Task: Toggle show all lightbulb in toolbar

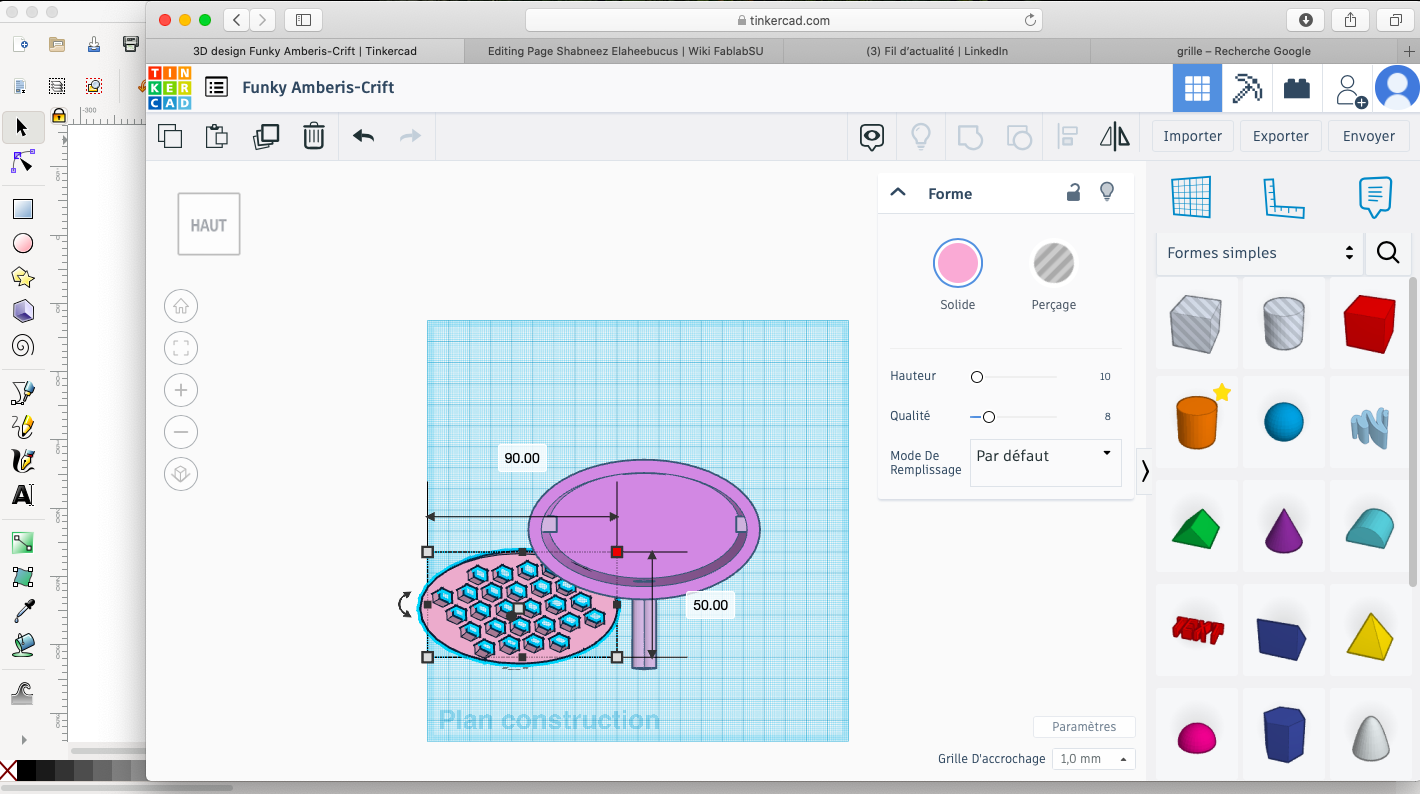Action: [x=921, y=137]
